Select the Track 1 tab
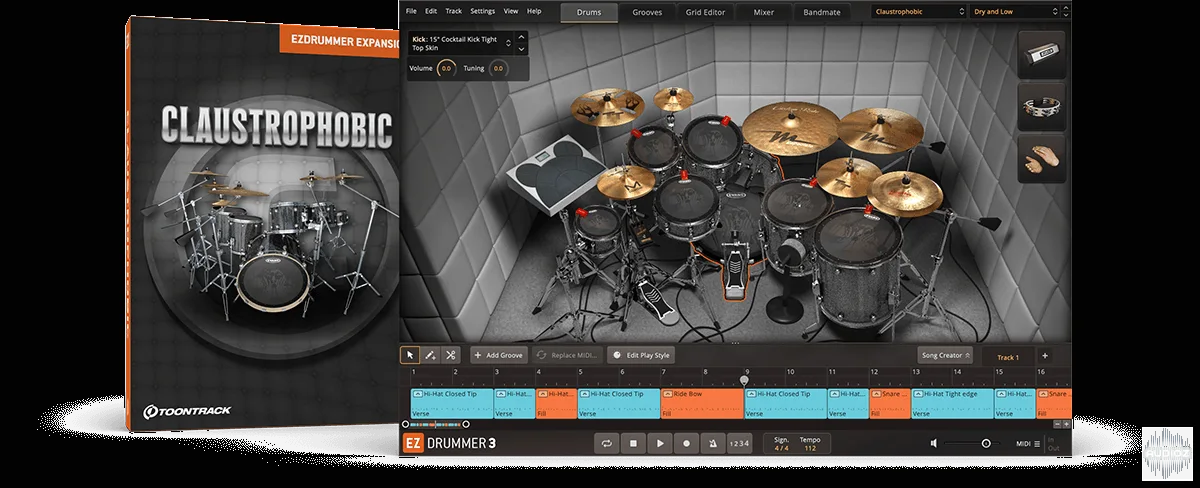This screenshot has height=488, width=1200. point(1008,356)
